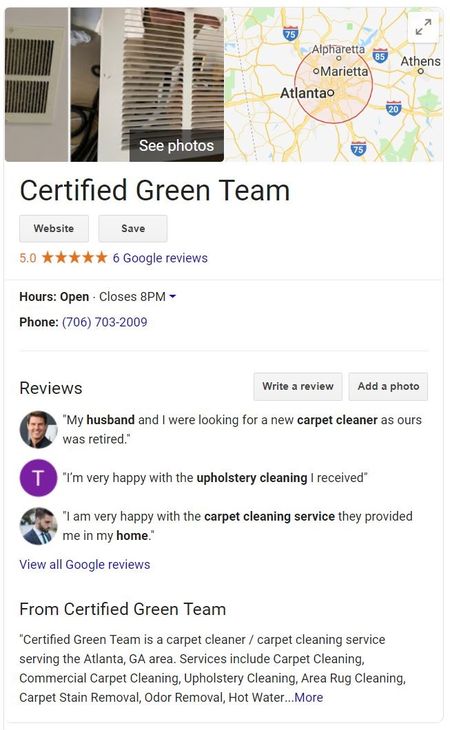This screenshot has width=450, height=730.
Task: View all Google reviews
Action: coord(85,564)
